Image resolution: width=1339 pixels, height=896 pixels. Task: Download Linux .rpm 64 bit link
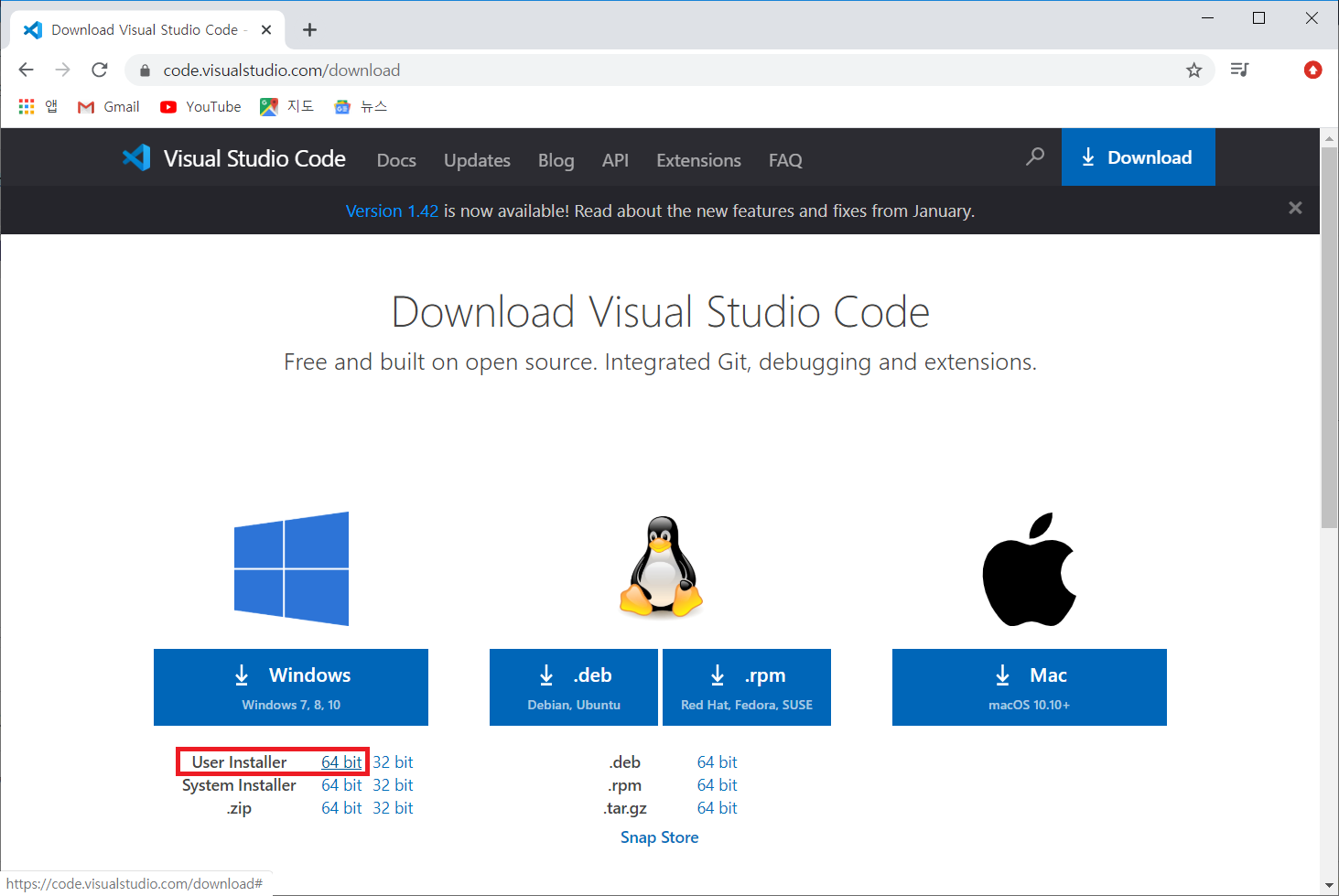tap(717, 784)
